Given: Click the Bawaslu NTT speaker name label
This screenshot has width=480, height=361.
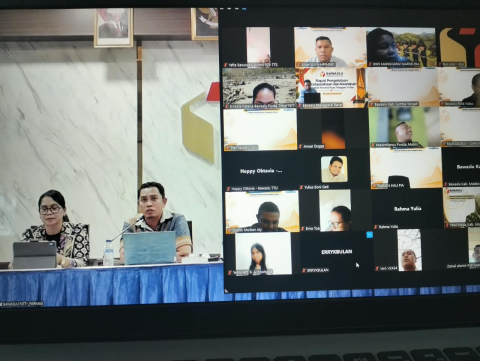Looking at the screenshot, I should [22, 304].
